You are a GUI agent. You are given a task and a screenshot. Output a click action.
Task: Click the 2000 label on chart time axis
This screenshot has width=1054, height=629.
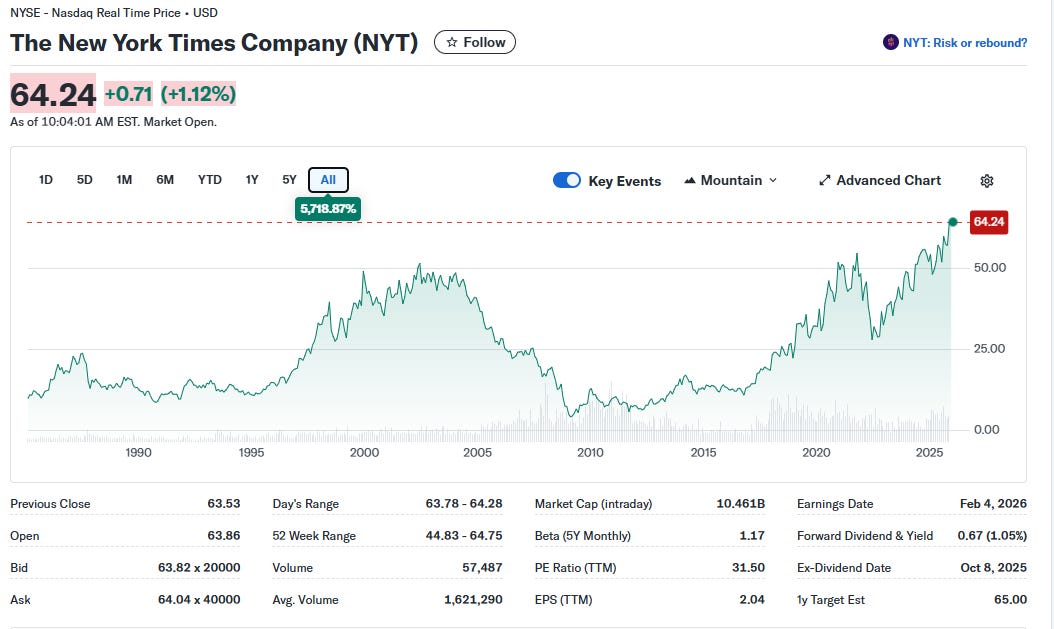pyautogui.click(x=364, y=452)
